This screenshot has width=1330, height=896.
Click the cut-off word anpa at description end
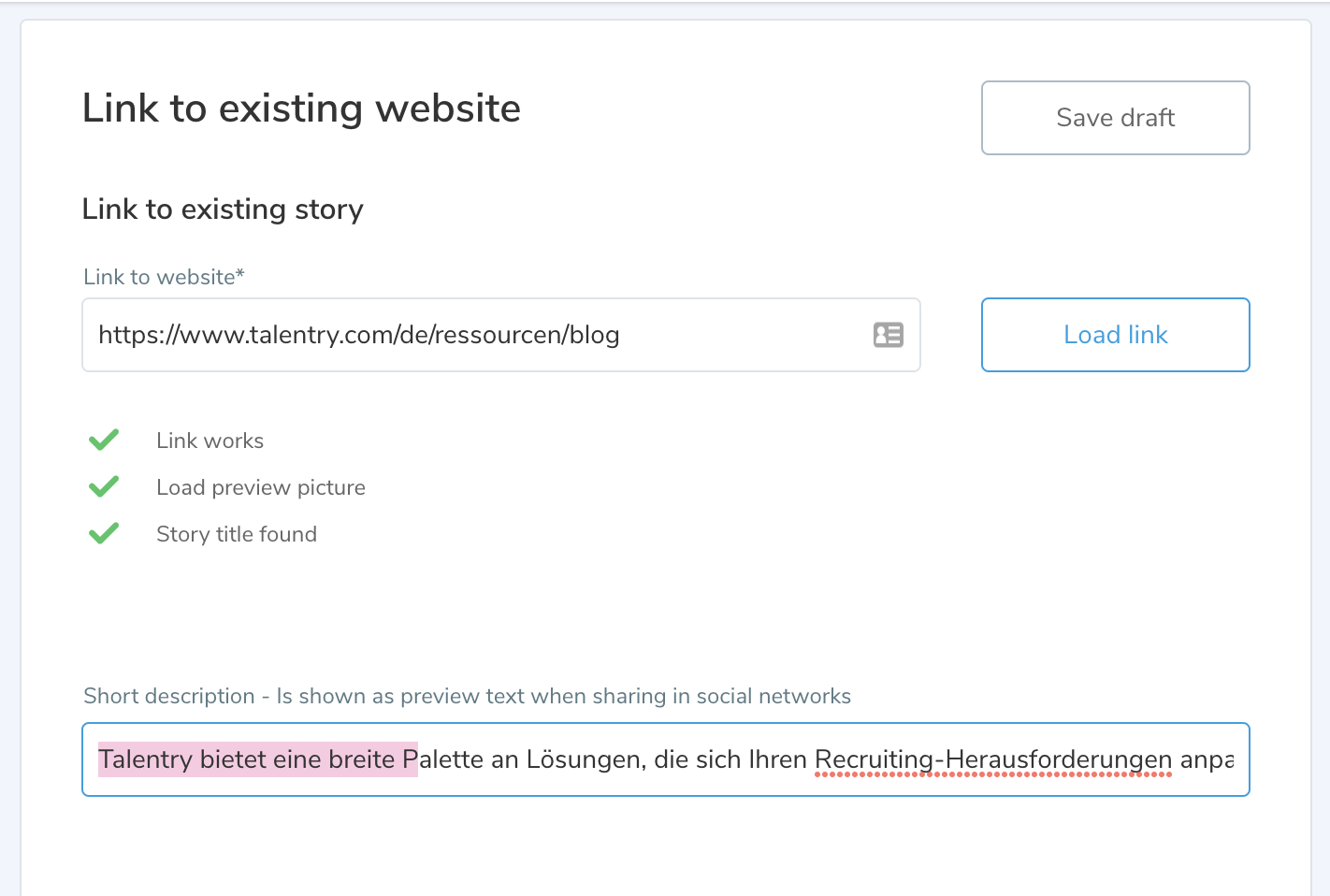coord(1206,759)
